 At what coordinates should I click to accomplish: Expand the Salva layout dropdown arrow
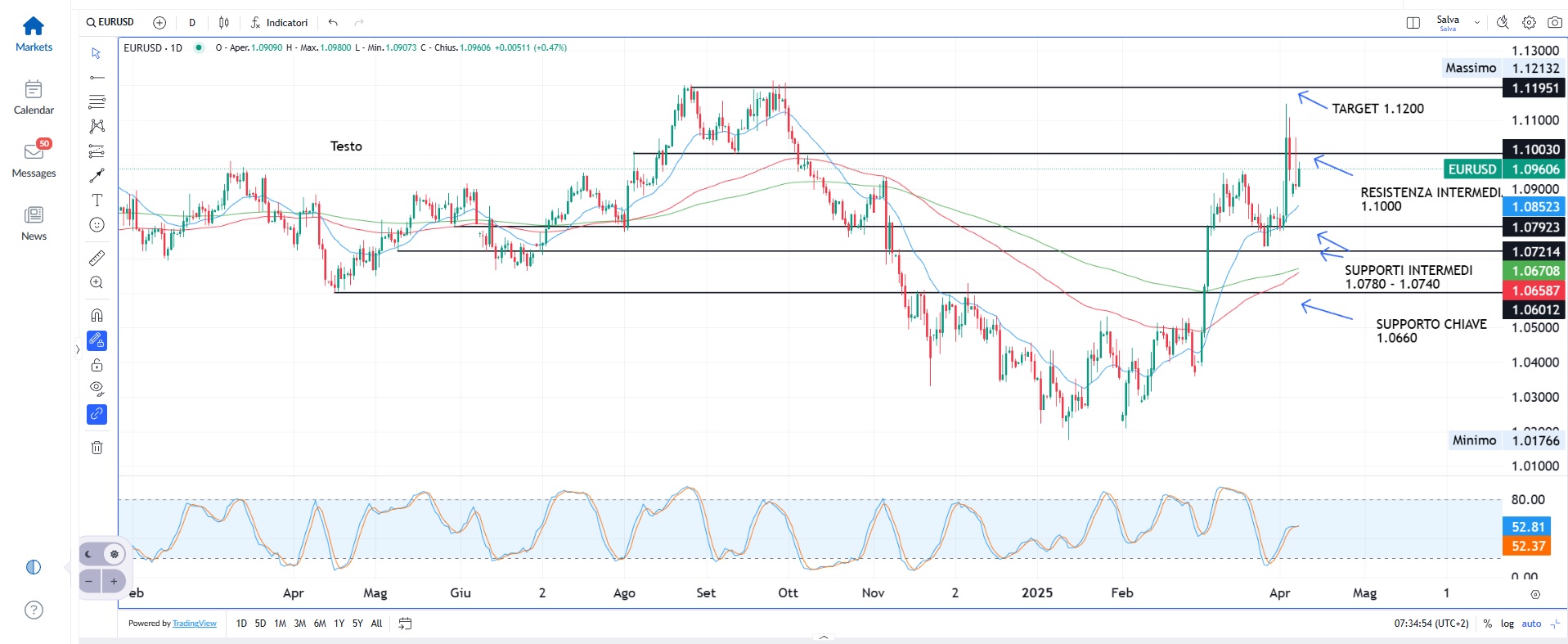(x=1476, y=23)
